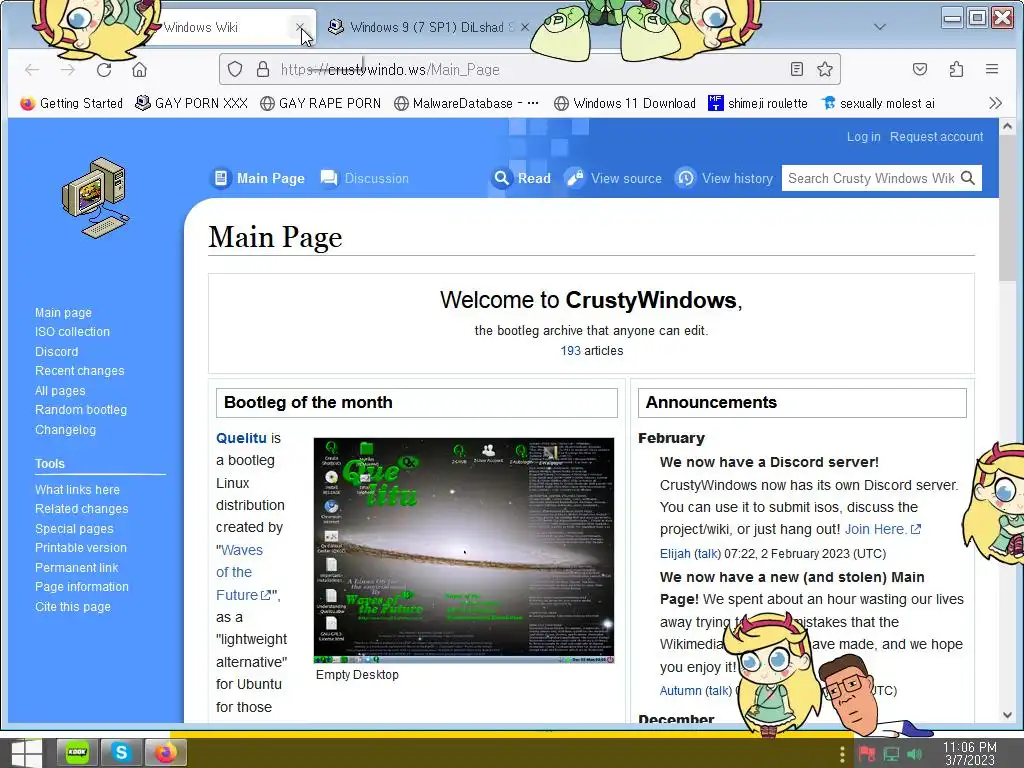Open the taskbar clock showing 11:06 PM
Viewport: 1024px width, 768px height.
pyautogui.click(x=969, y=754)
